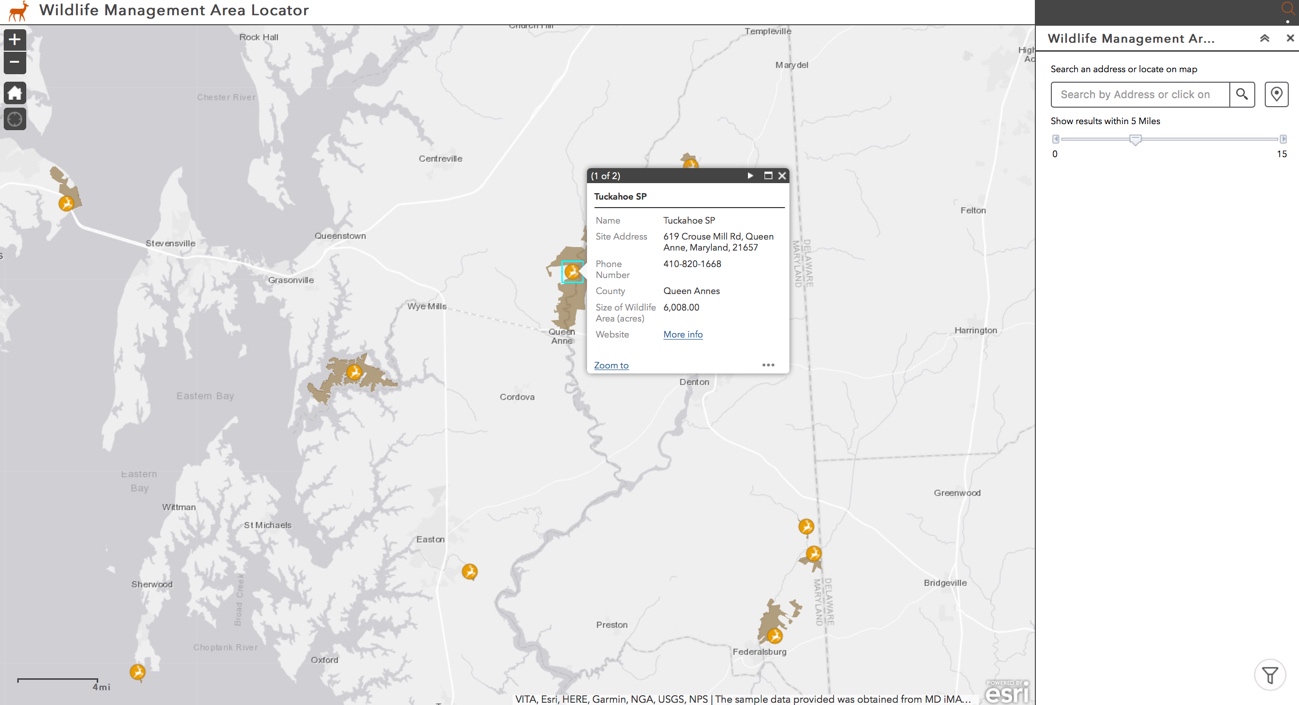Click the Show results within 5 Miles label

pyautogui.click(x=1105, y=121)
